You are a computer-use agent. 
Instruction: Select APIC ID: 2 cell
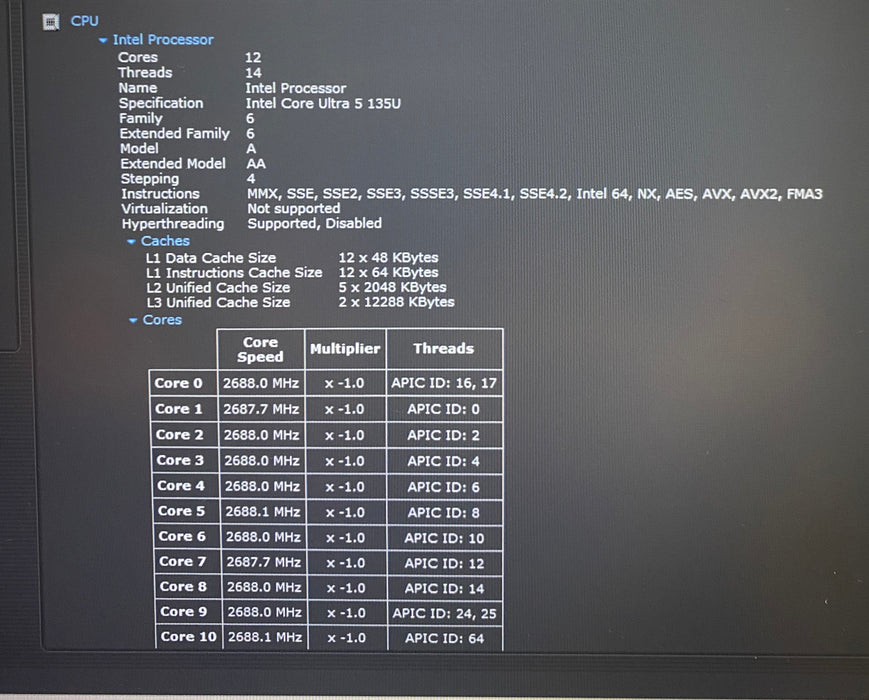(444, 436)
